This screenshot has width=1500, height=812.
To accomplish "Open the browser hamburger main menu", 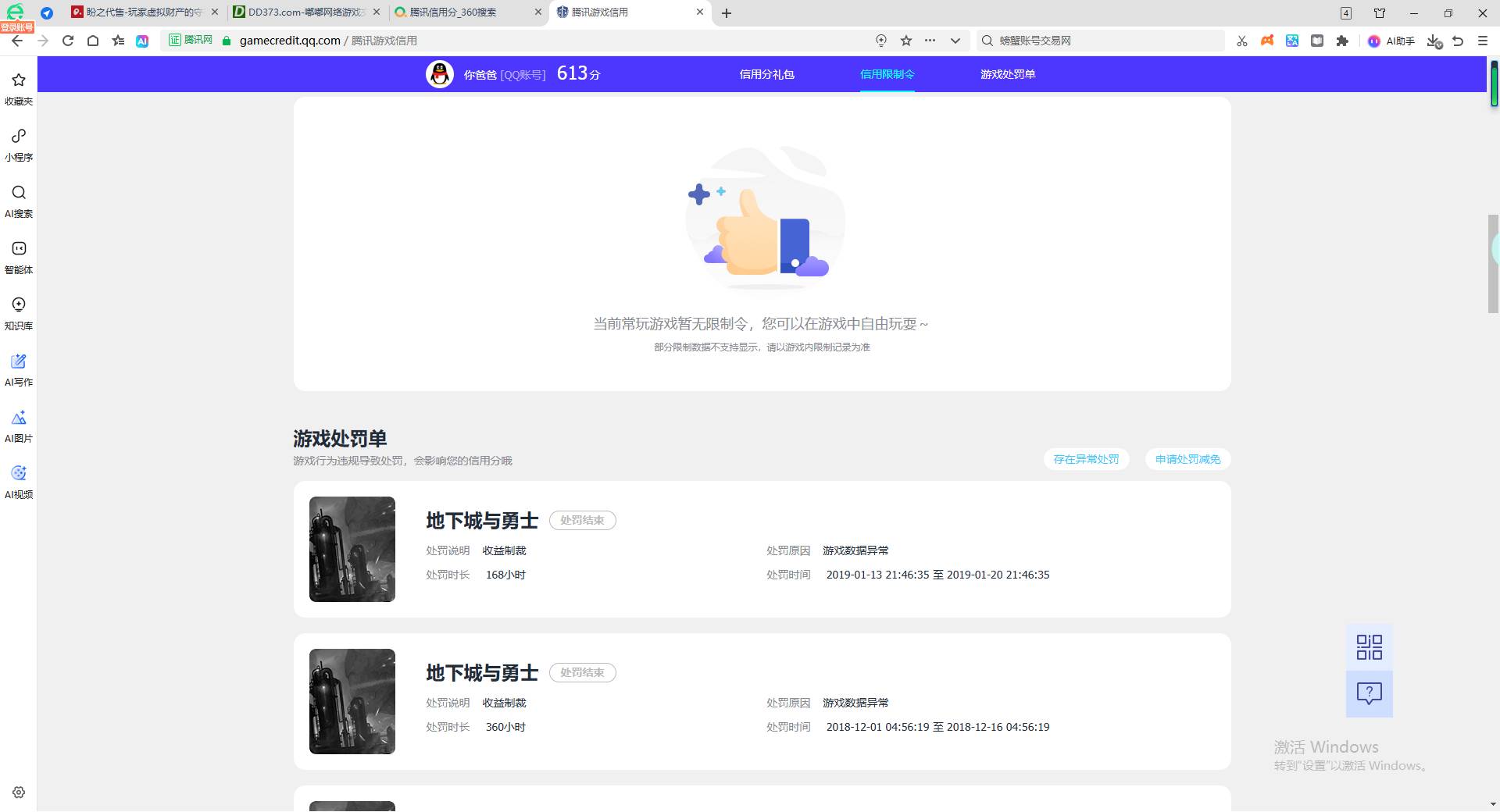I will click(1483, 41).
